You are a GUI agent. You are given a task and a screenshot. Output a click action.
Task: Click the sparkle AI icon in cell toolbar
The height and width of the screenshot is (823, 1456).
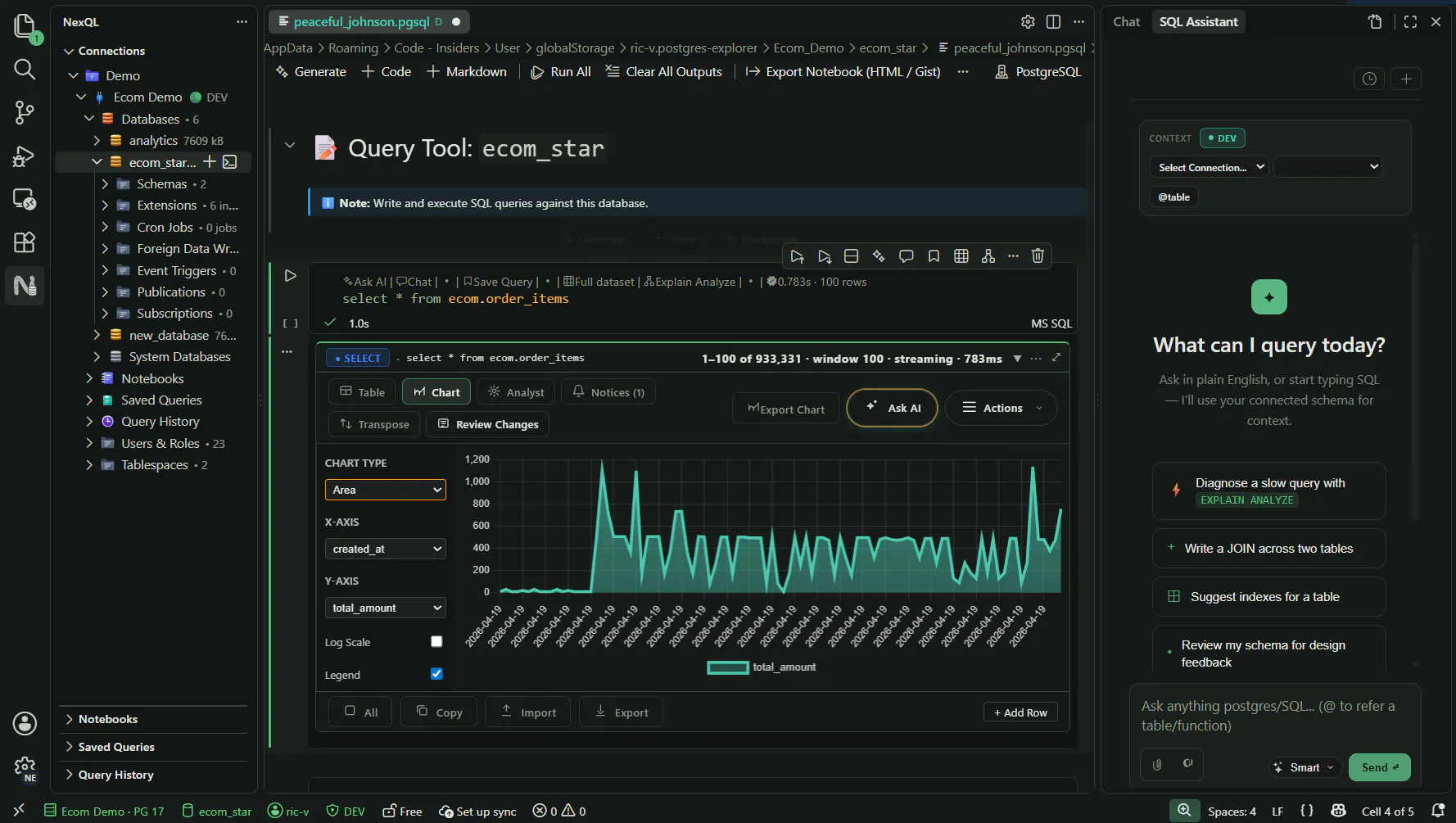[x=879, y=256]
